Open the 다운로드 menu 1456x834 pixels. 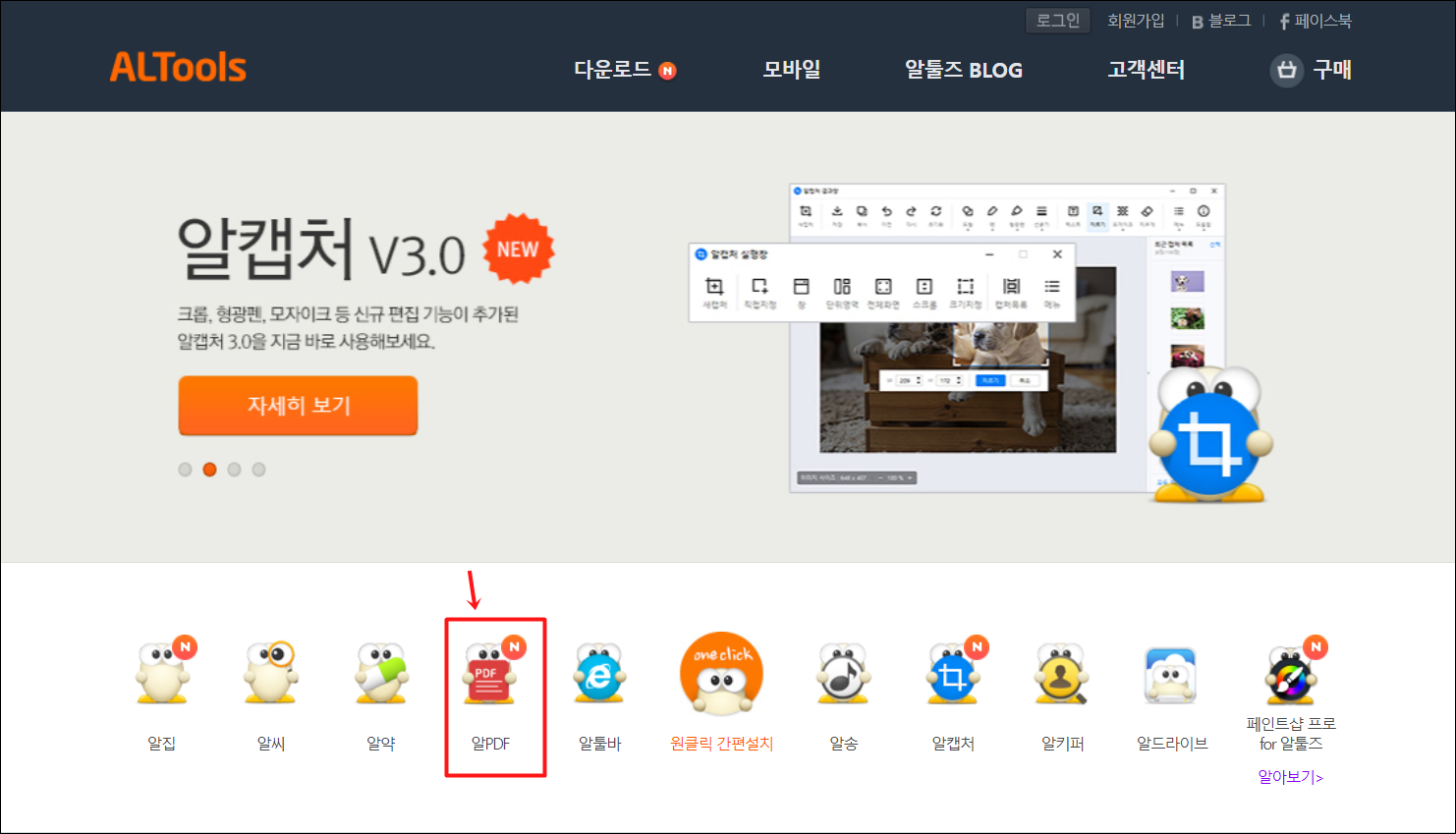click(x=612, y=70)
